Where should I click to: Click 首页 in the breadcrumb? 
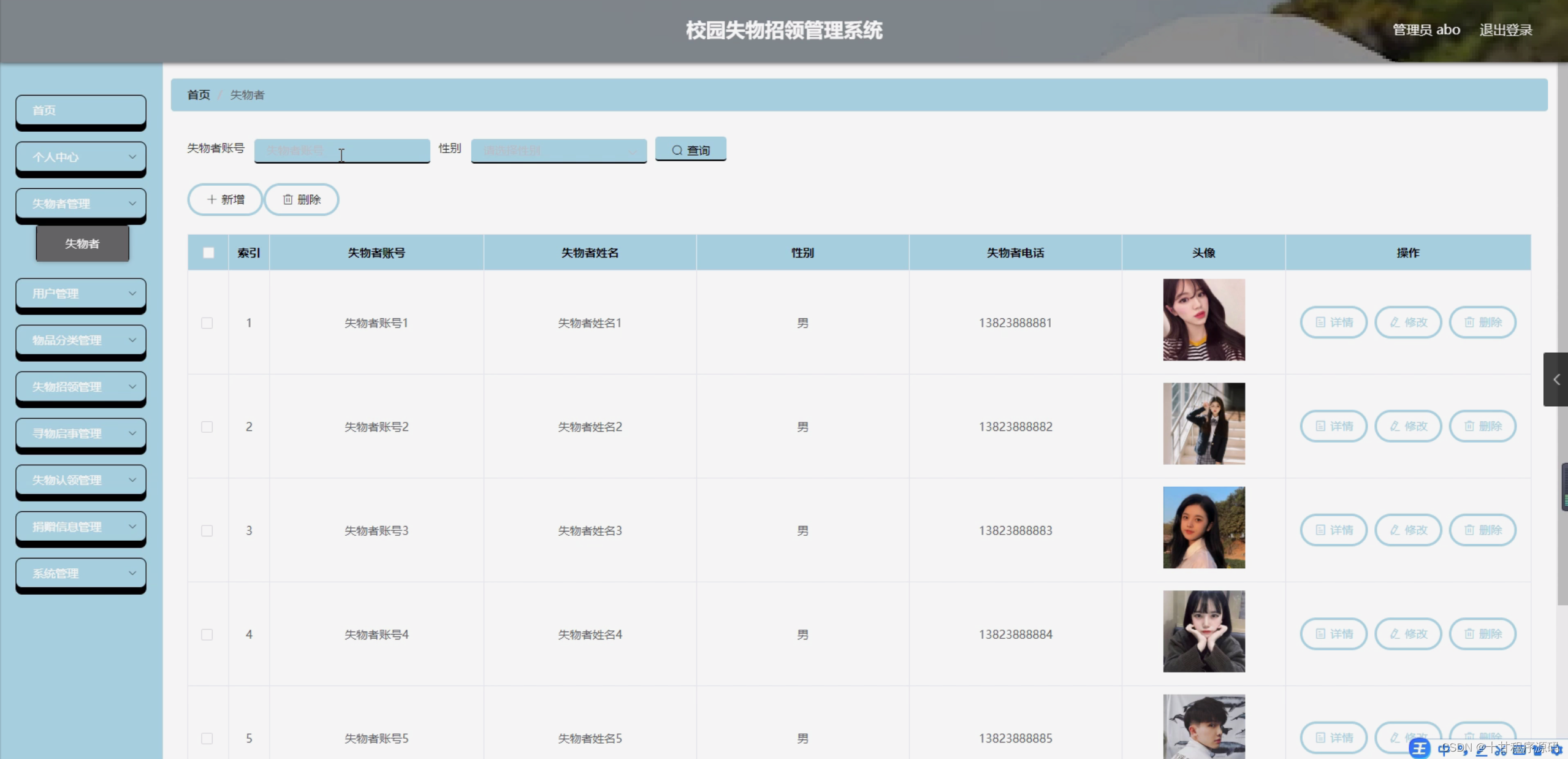click(197, 94)
